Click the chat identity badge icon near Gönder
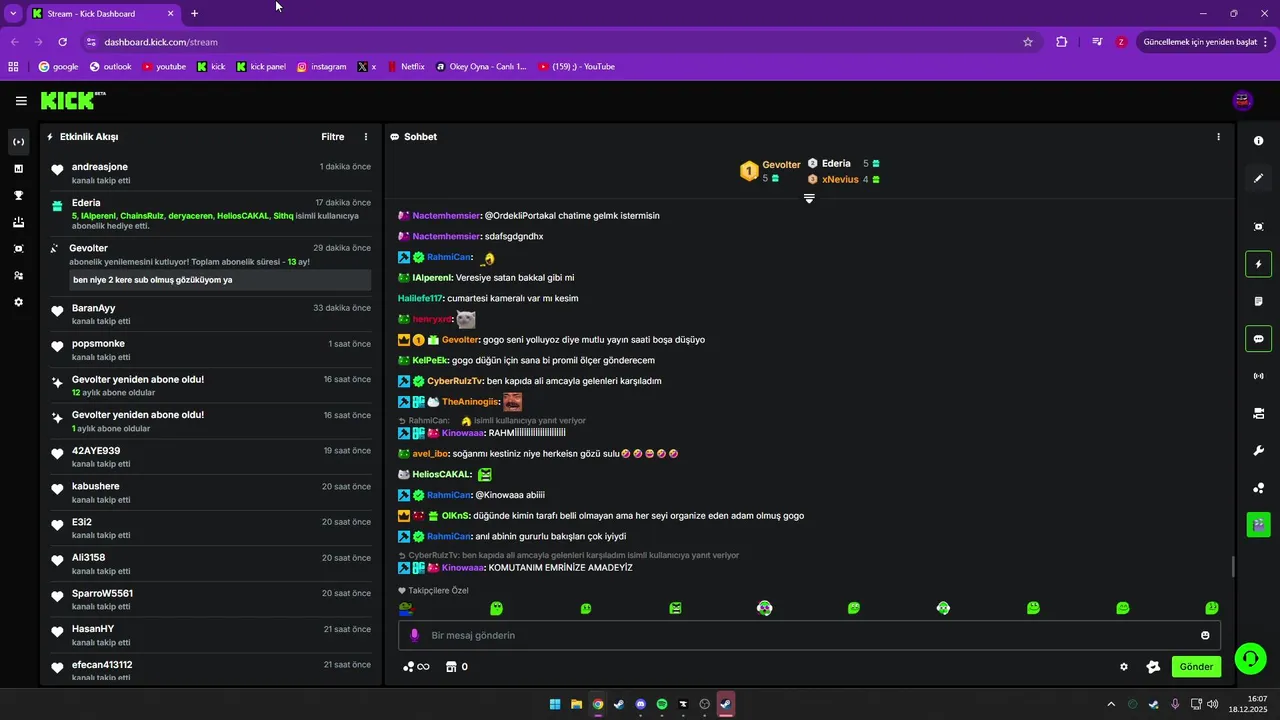 coord(1153,667)
